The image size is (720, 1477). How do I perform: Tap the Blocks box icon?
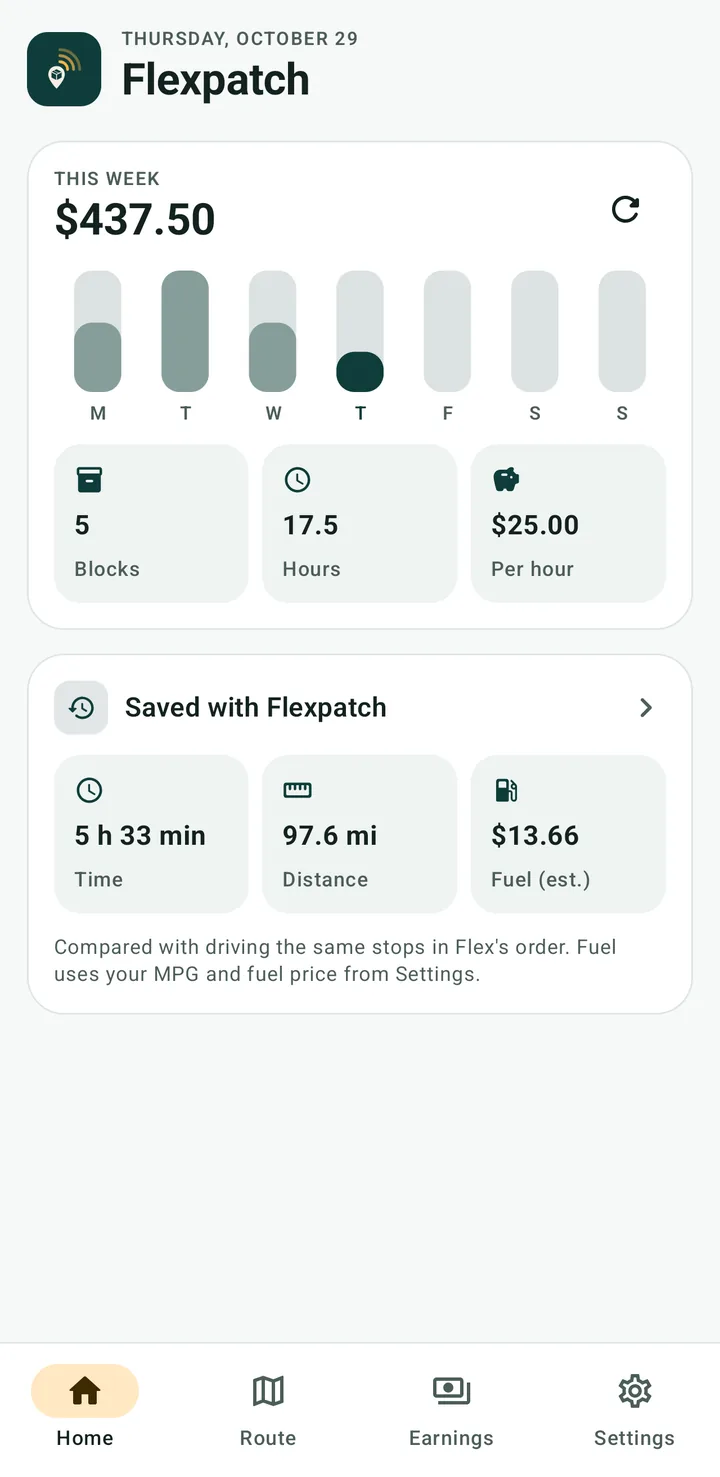tap(89, 480)
